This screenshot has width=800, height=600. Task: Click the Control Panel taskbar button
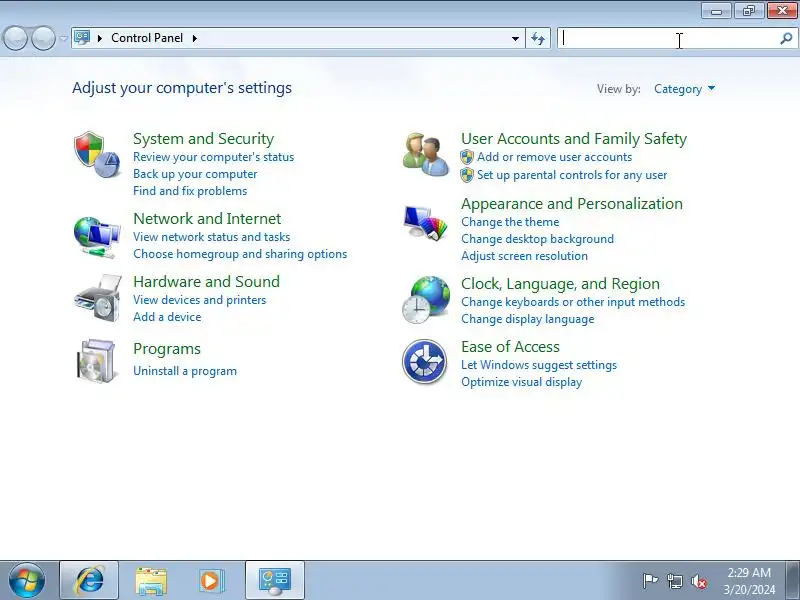coord(275,581)
